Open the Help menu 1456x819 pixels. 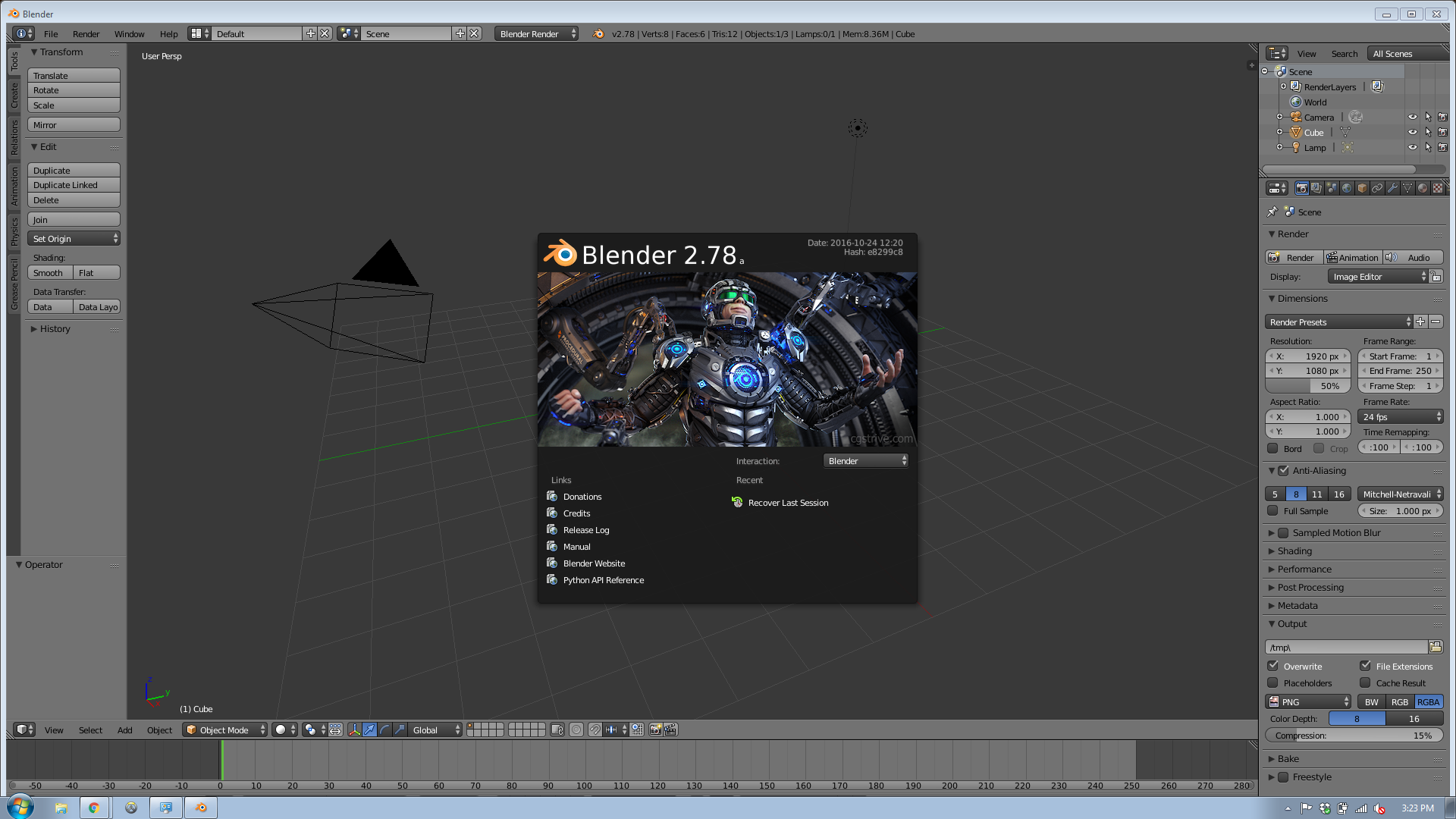pos(168,33)
